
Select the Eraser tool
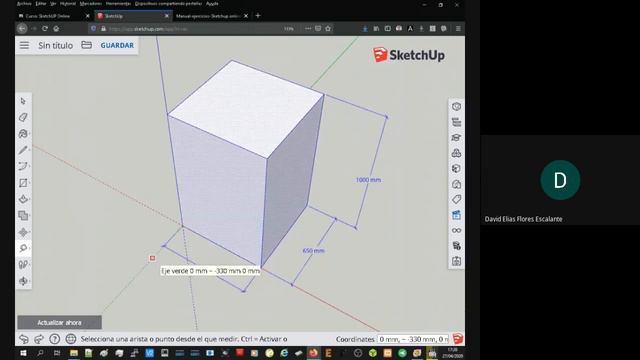(x=23, y=118)
